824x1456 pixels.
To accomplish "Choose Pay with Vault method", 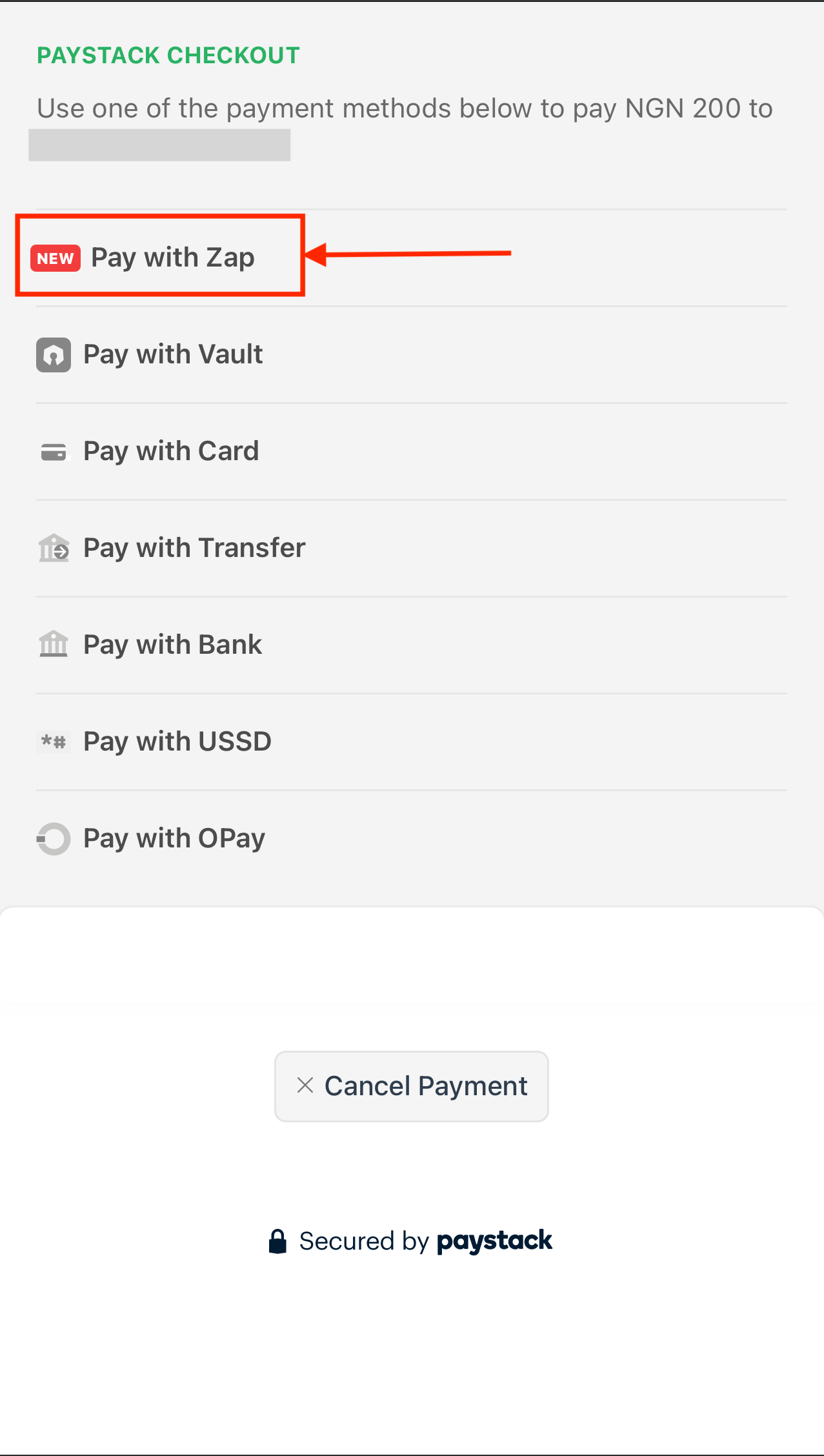I will [x=173, y=354].
